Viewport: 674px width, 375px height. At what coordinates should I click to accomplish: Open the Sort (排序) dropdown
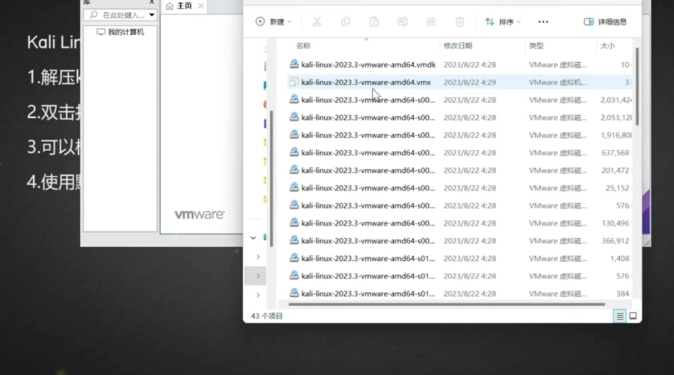(502, 22)
